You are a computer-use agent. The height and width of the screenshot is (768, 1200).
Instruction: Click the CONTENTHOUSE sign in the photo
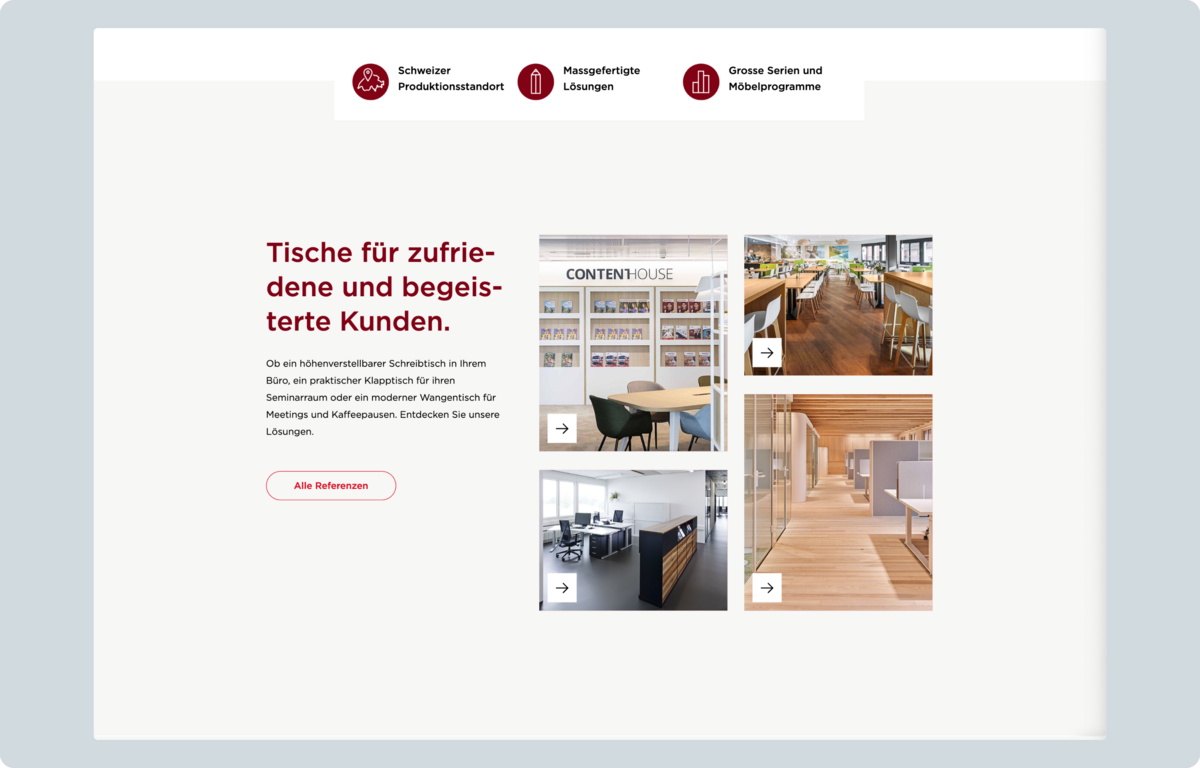tap(619, 274)
